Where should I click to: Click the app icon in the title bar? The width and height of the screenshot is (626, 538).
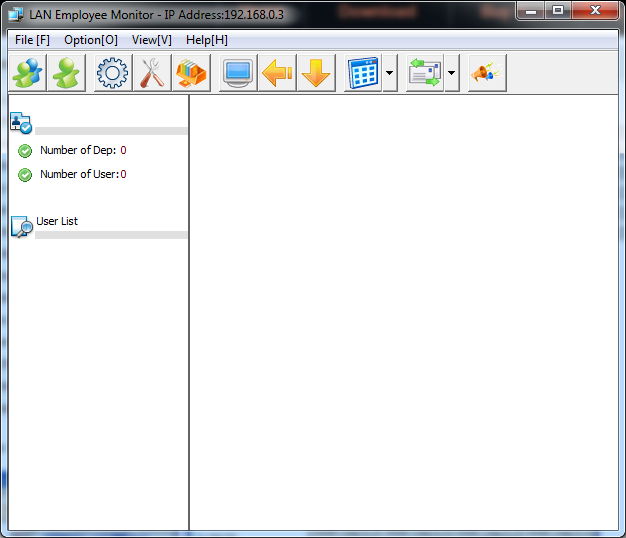click(x=16, y=15)
